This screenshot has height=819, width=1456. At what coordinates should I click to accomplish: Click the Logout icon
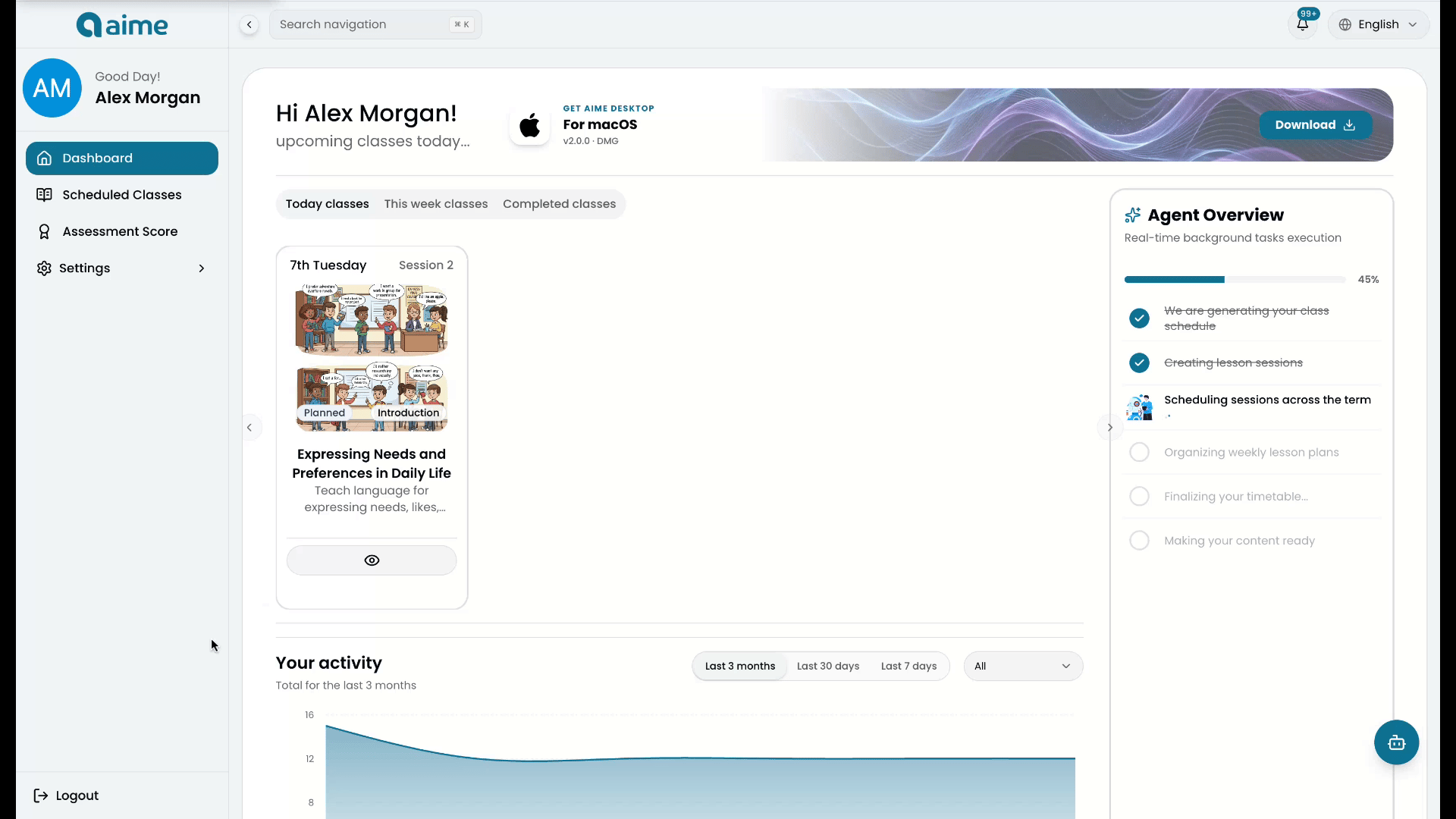[41, 795]
